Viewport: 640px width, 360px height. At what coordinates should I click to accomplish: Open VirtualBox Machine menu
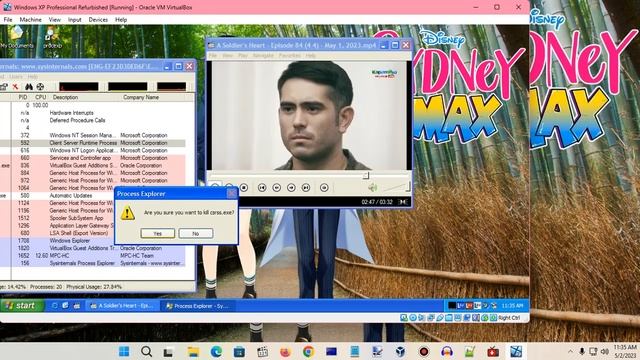coord(31,20)
